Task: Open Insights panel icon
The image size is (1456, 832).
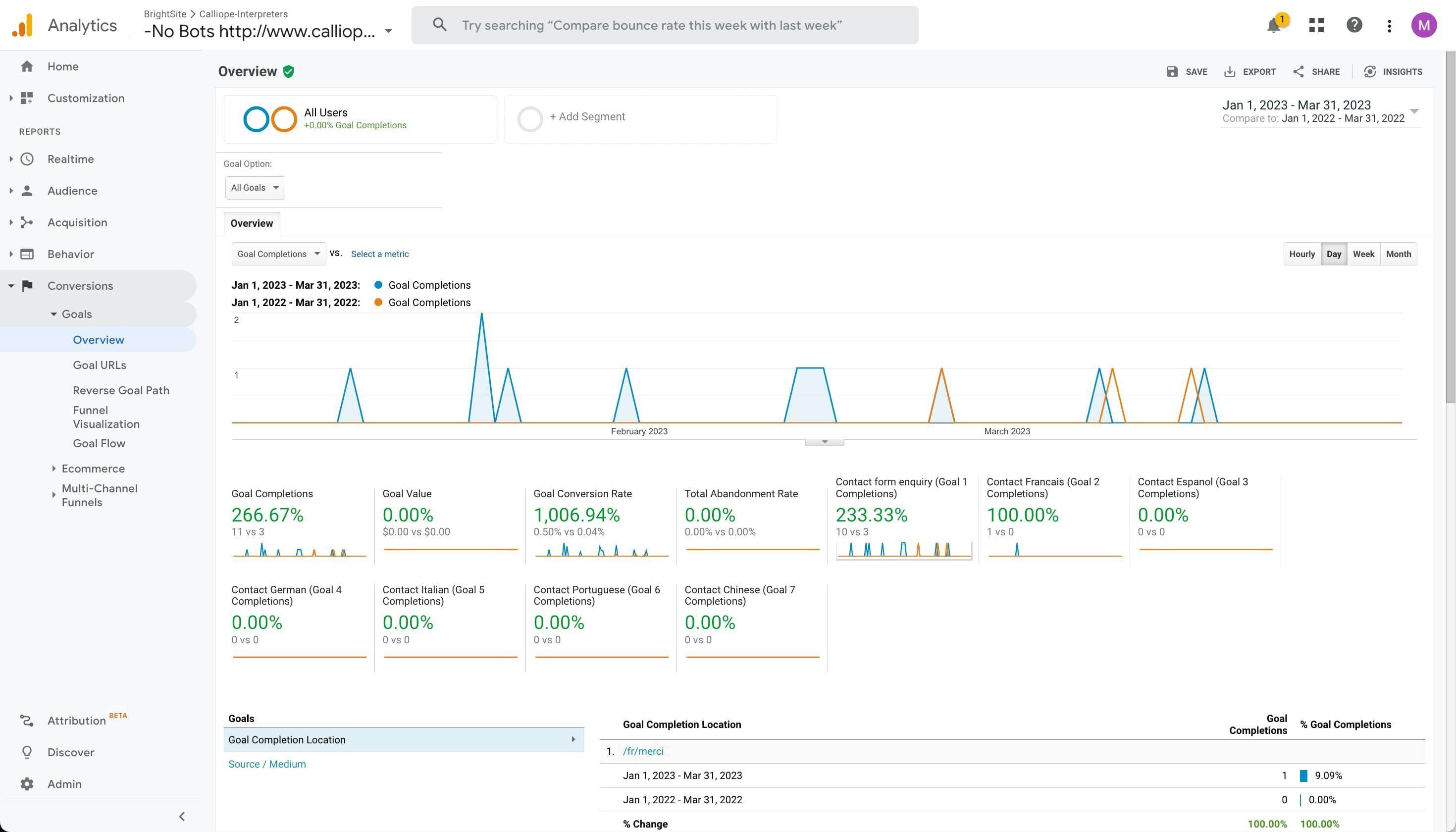Action: (x=1370, y=71)
